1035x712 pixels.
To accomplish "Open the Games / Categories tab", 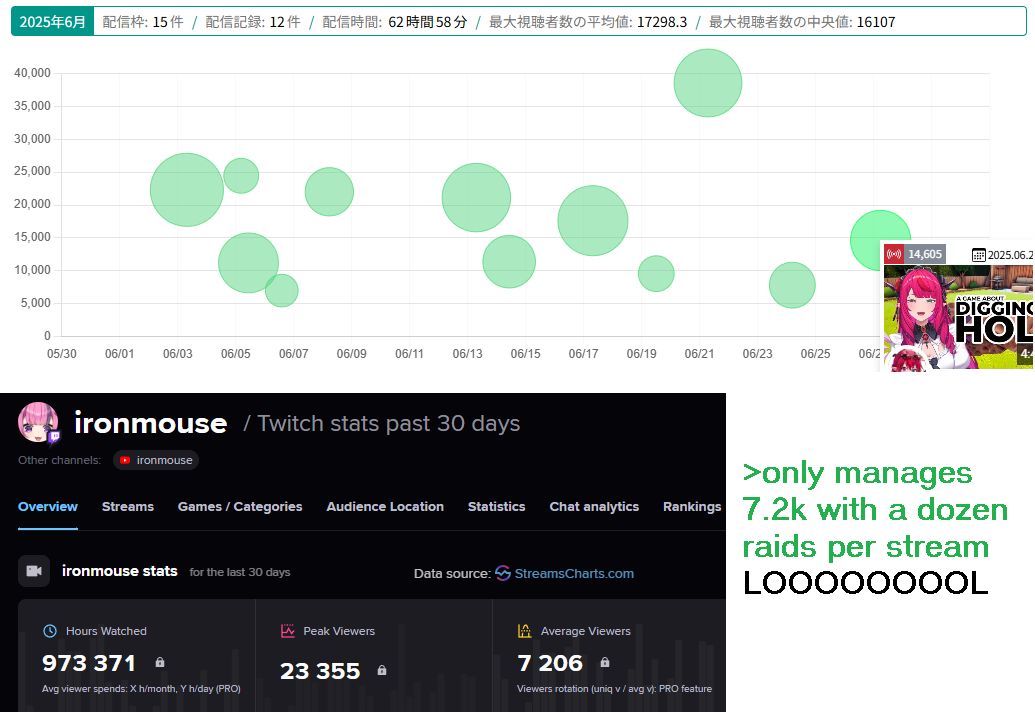I will click(240, 506).
